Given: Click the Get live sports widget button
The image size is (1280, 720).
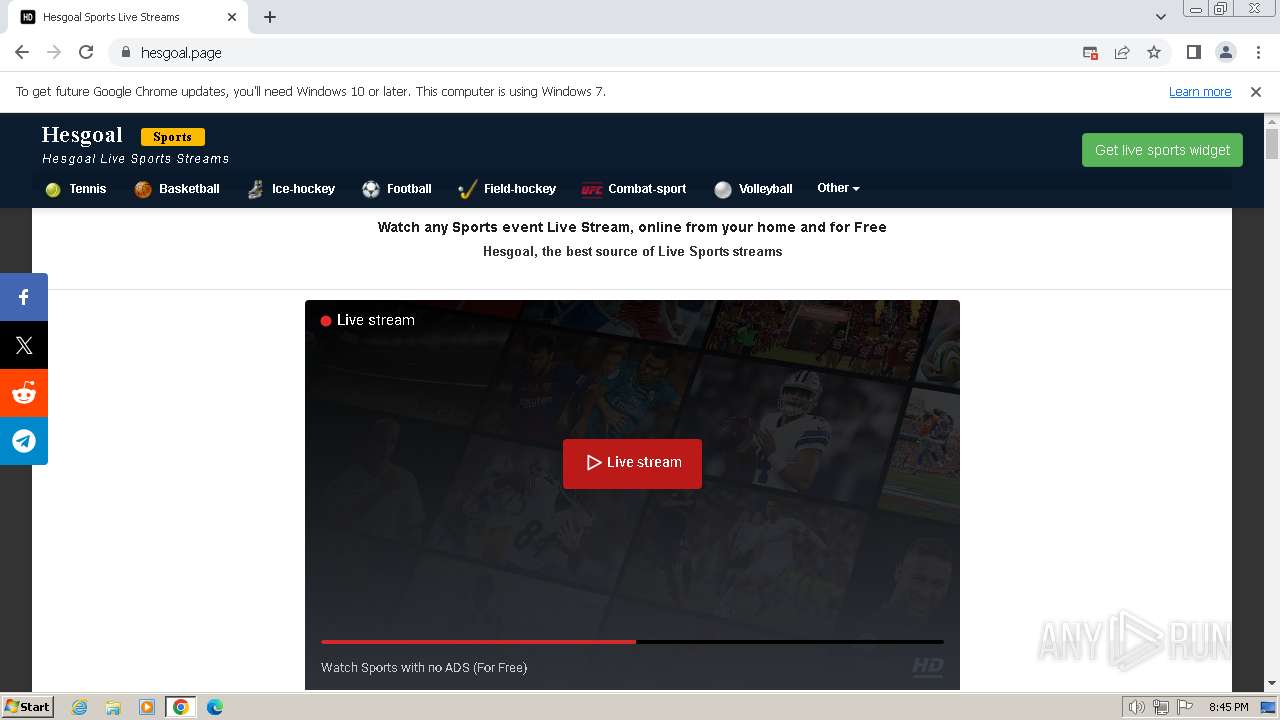Looking at the screenshot, I should (1162, 150).
